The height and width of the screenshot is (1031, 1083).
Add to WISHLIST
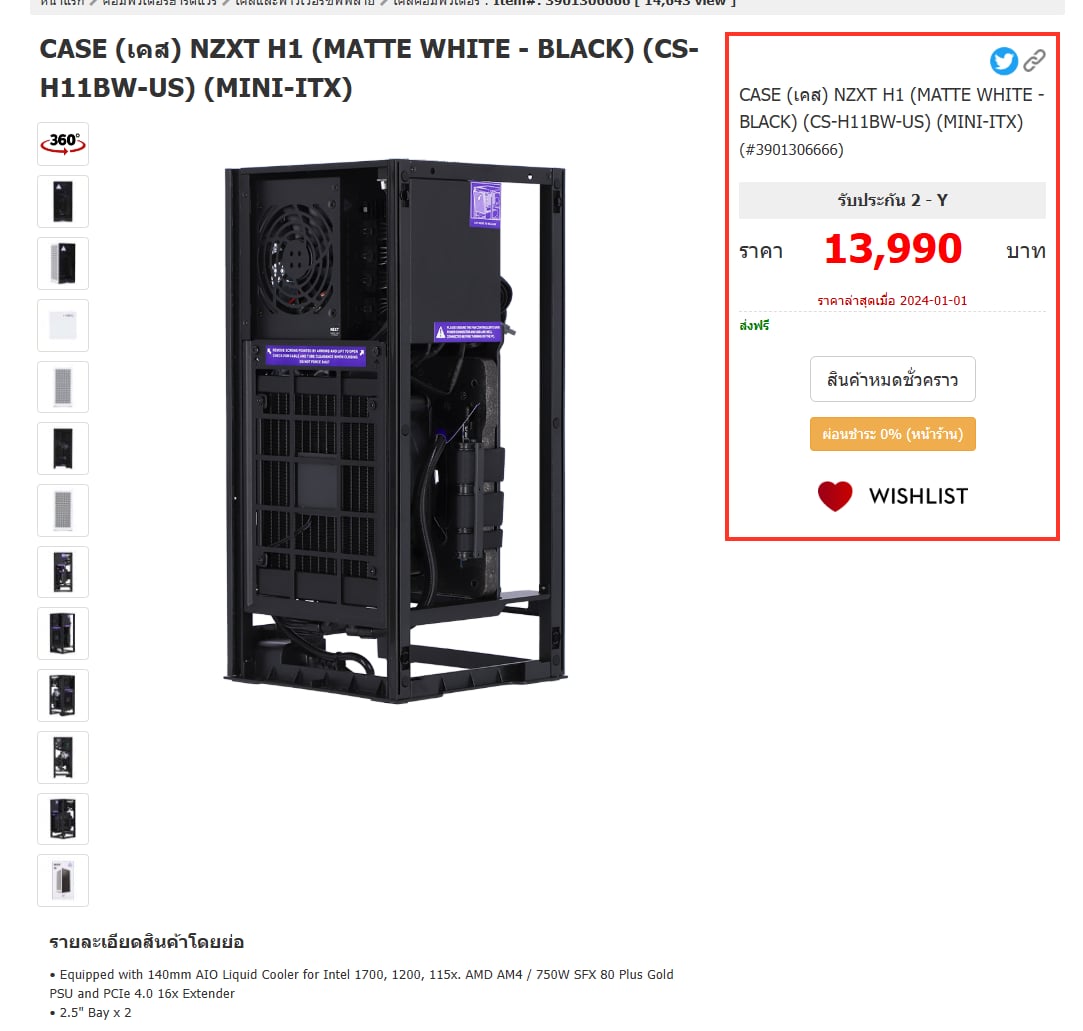pyautogui.click(x=918, y=496)
